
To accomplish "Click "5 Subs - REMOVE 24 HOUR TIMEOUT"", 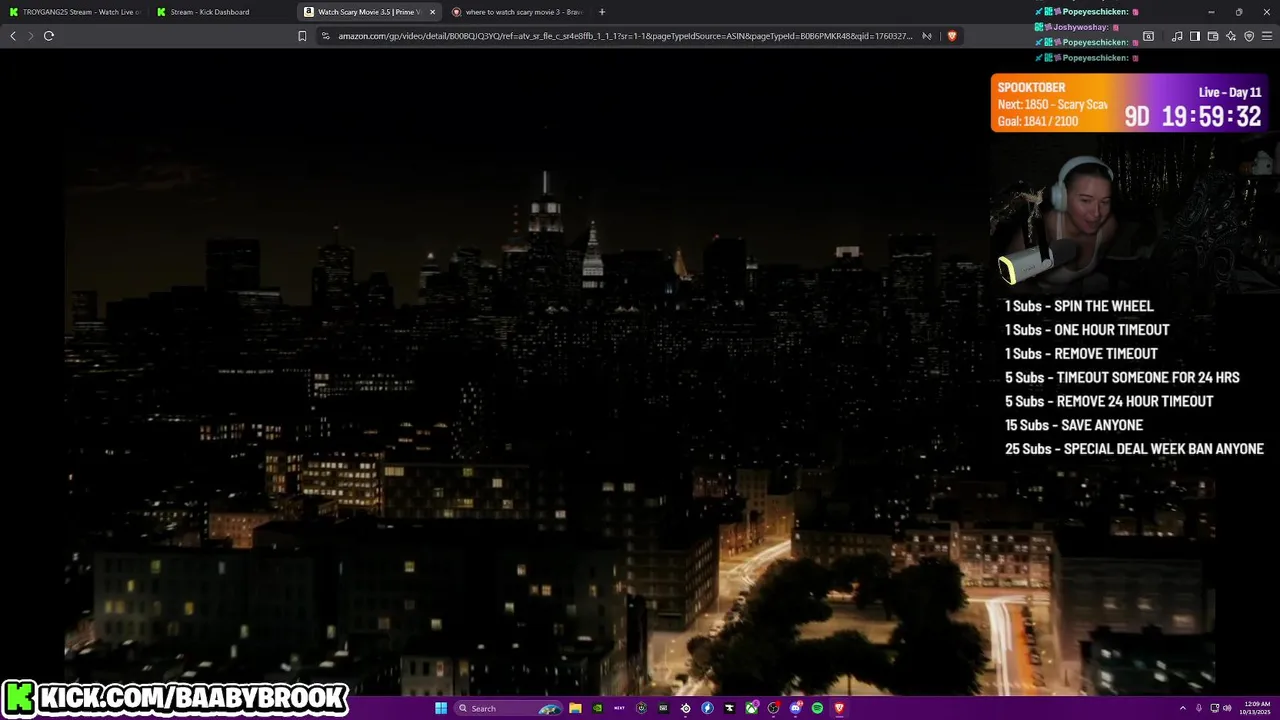I will [x=1109, y=402].
